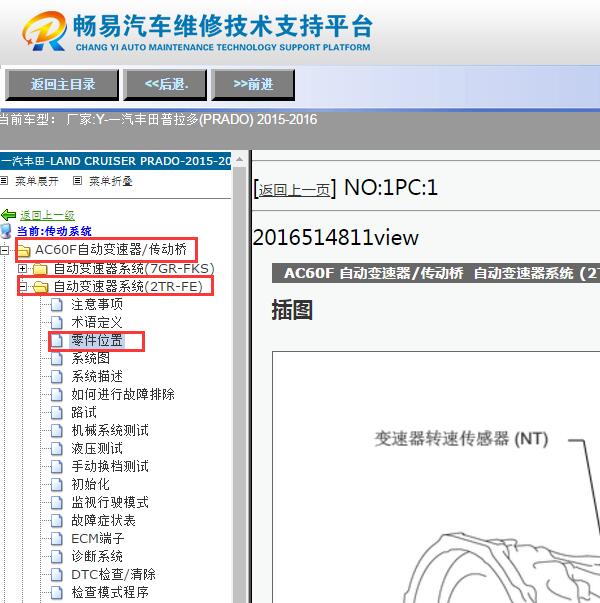
Task: Open the 检查模式程序 page
Action: pyautogui.click(x=110, y=592)
